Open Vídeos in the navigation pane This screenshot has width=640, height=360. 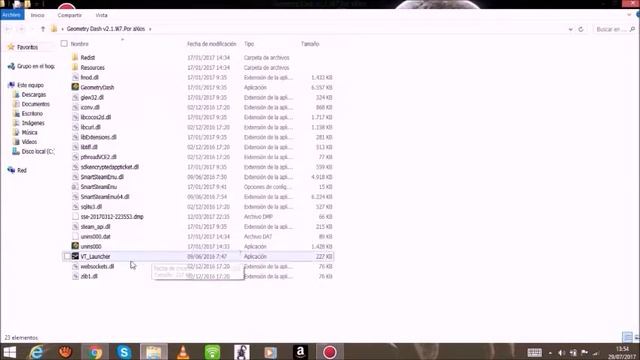29,142
